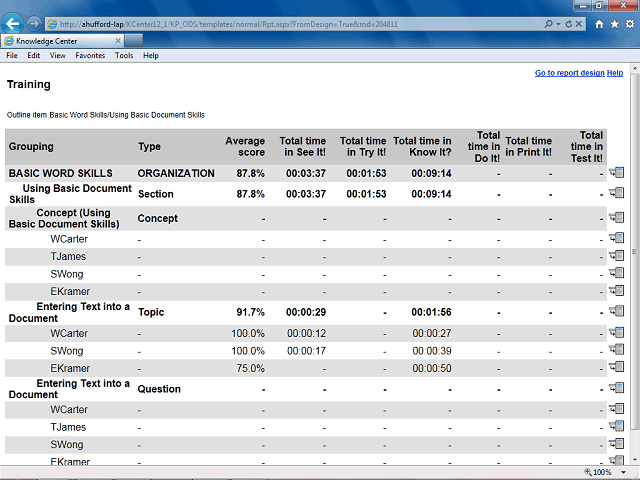
Task: Open a new blank tab
Action: coord(133,41)
